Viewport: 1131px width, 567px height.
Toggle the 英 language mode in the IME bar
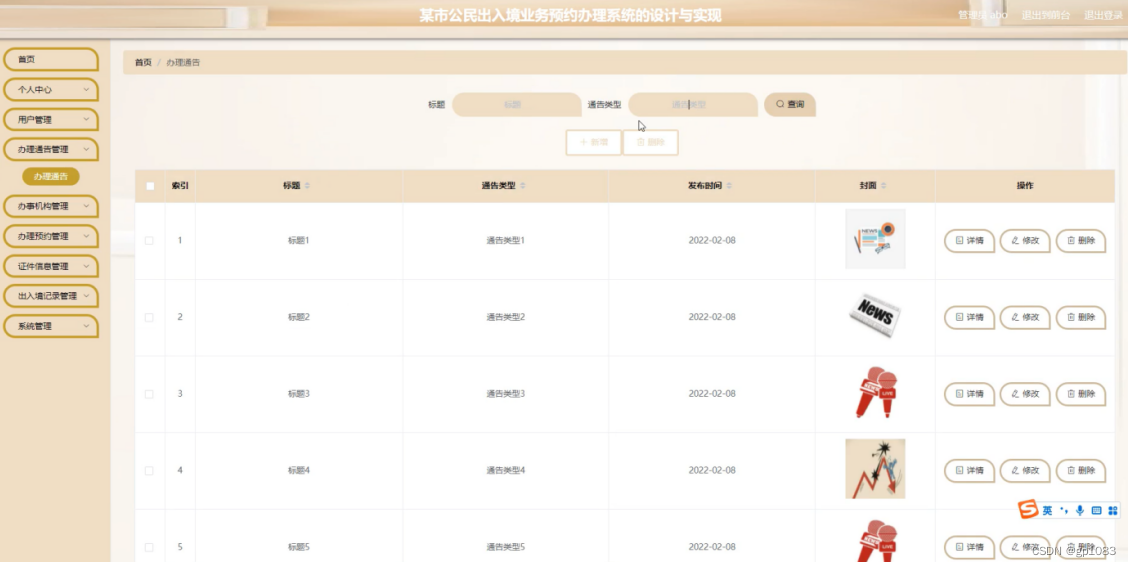(1047, 511)
